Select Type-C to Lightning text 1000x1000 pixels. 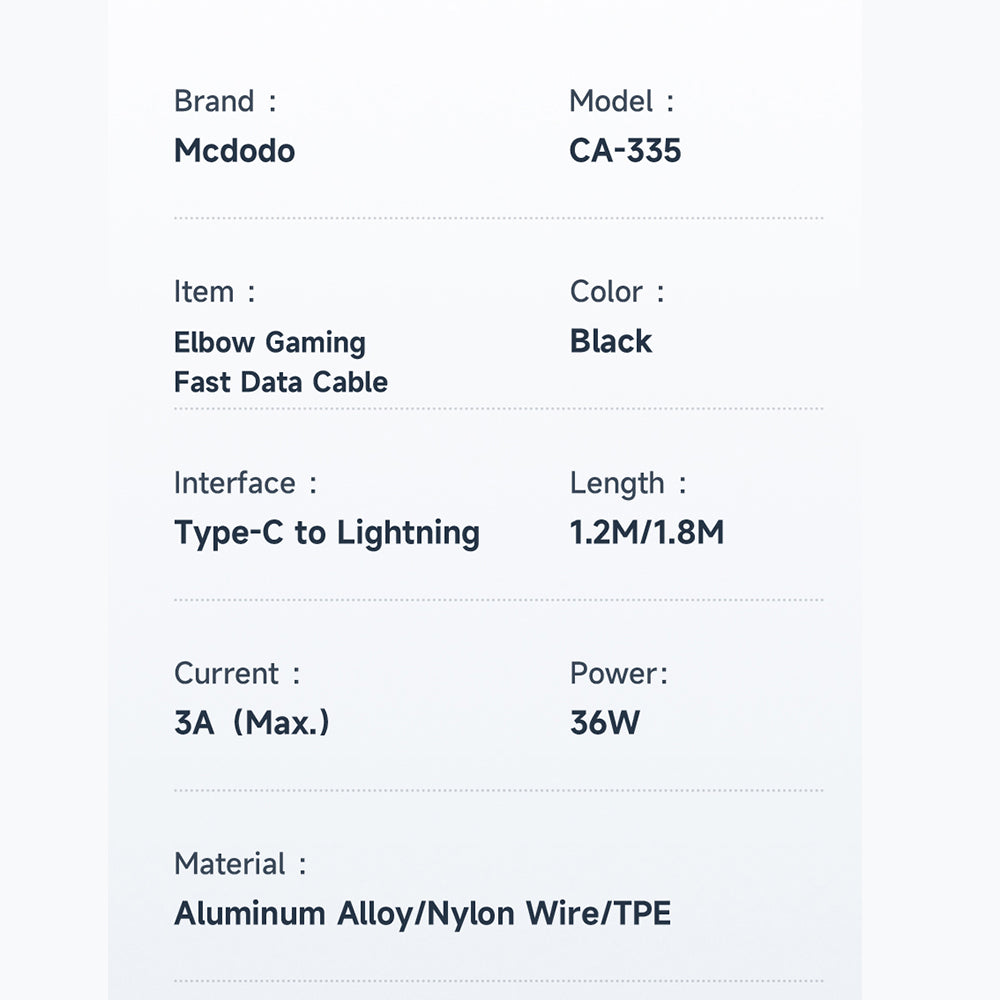(x=327, y=534)
